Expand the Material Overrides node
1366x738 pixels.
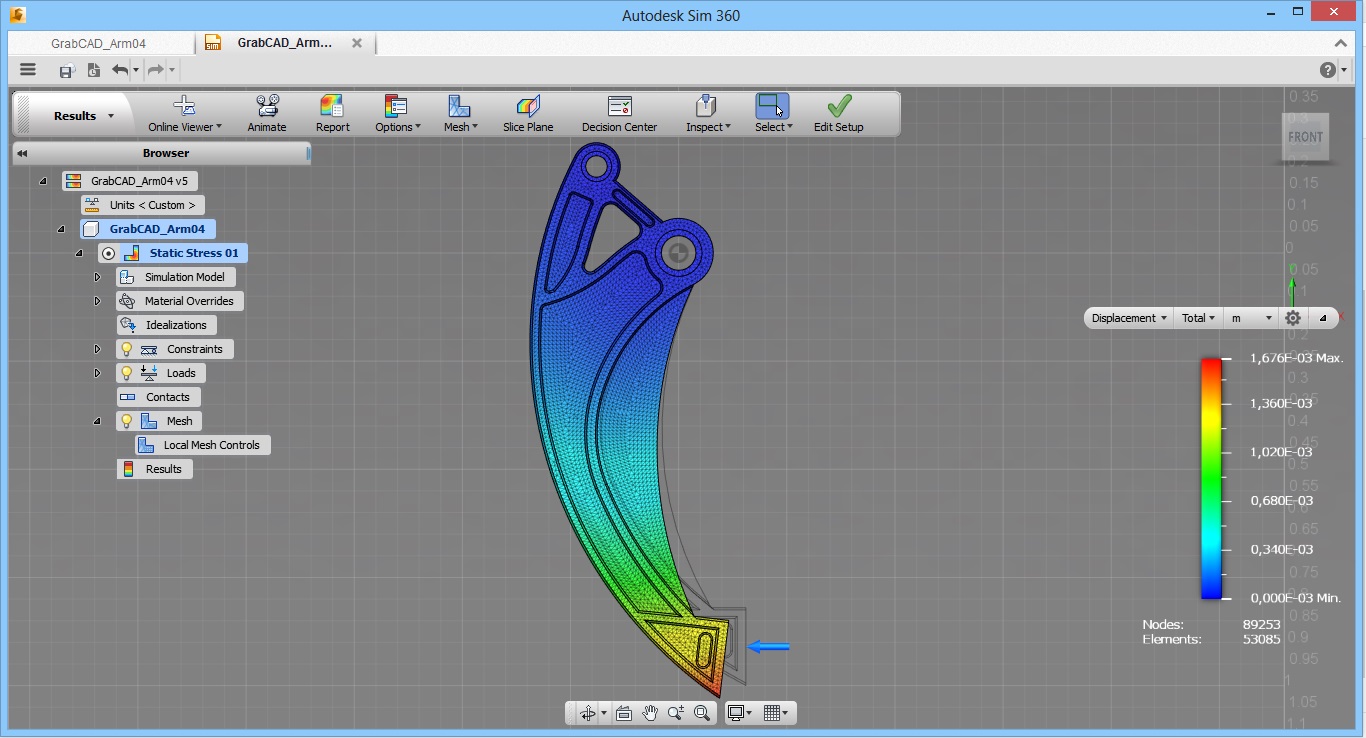[97, 301]
